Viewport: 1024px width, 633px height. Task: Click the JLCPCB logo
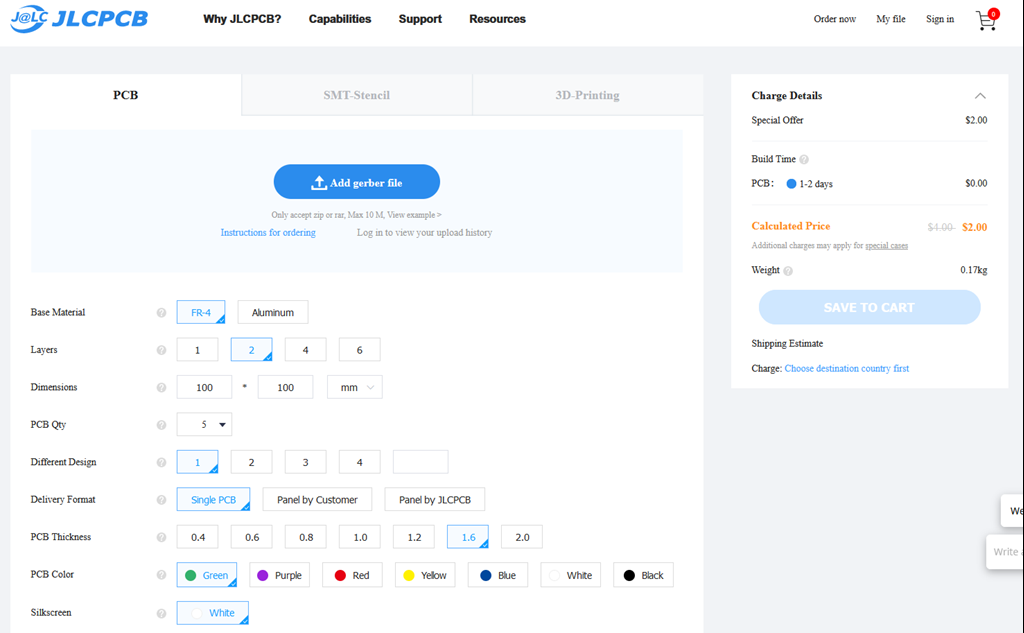click(79, 19)
